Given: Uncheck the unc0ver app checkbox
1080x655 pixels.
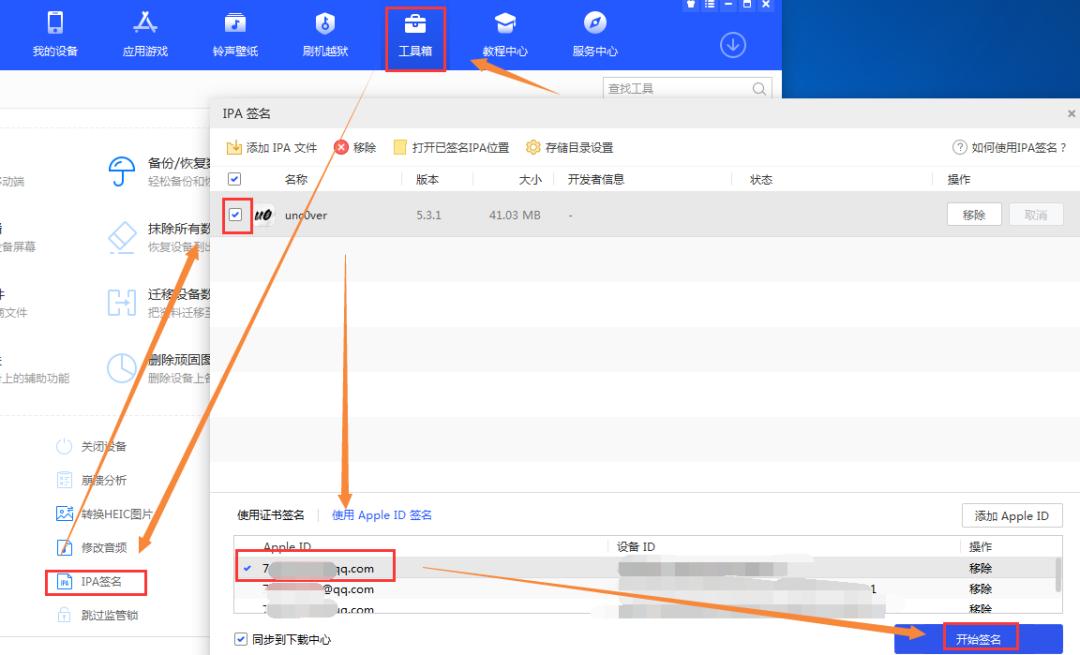Looking at the screenshot, I should pyautogui.click(x=237, y=214).
